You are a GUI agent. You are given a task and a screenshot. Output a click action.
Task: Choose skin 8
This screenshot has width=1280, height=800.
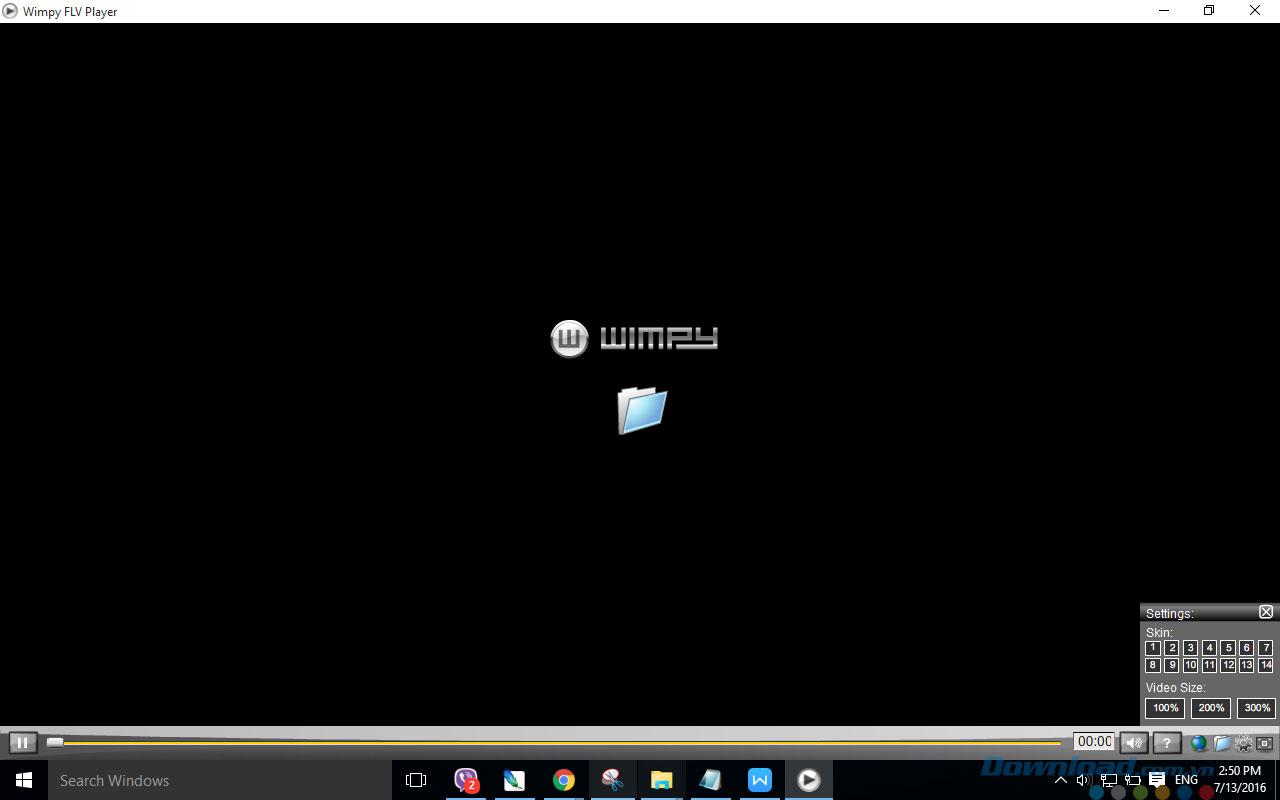(x=1153, y=665)
